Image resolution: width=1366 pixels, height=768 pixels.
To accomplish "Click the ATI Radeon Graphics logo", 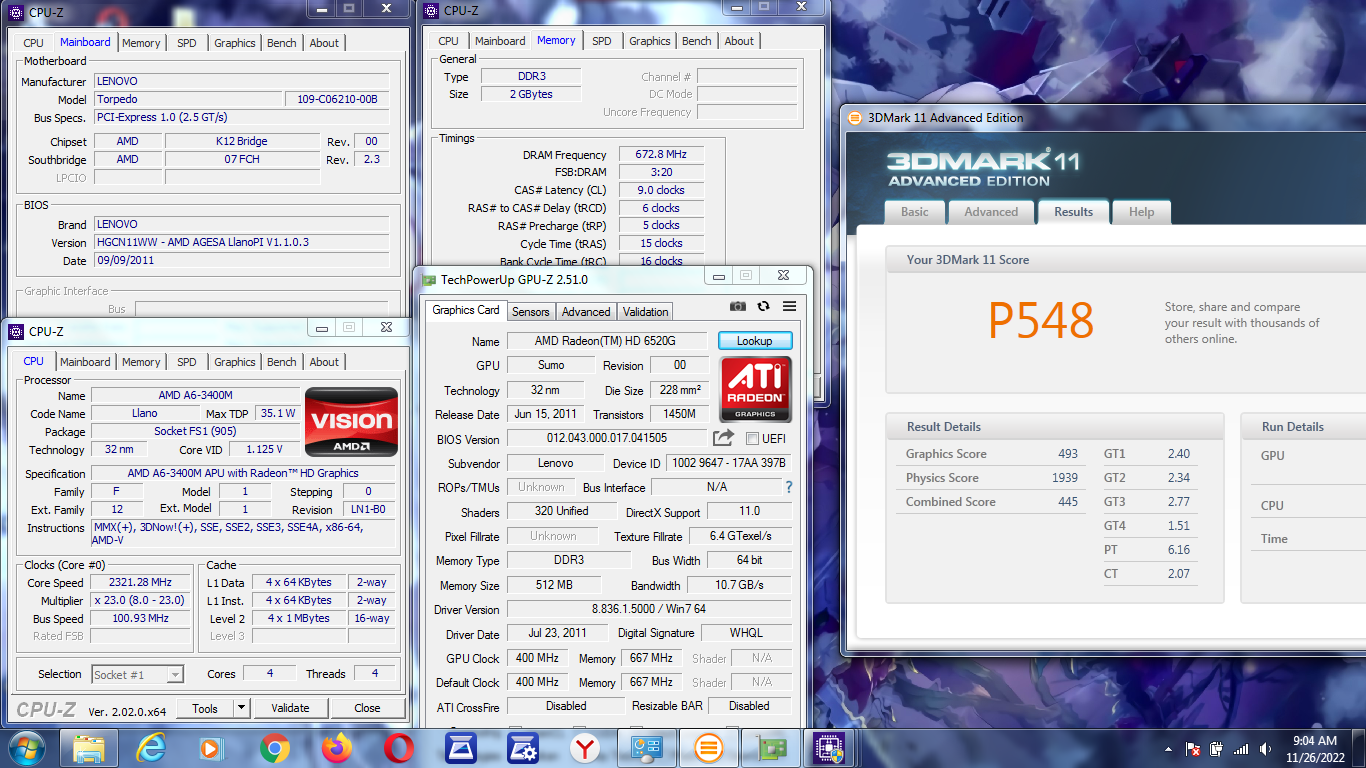I will tap(755, 389).
